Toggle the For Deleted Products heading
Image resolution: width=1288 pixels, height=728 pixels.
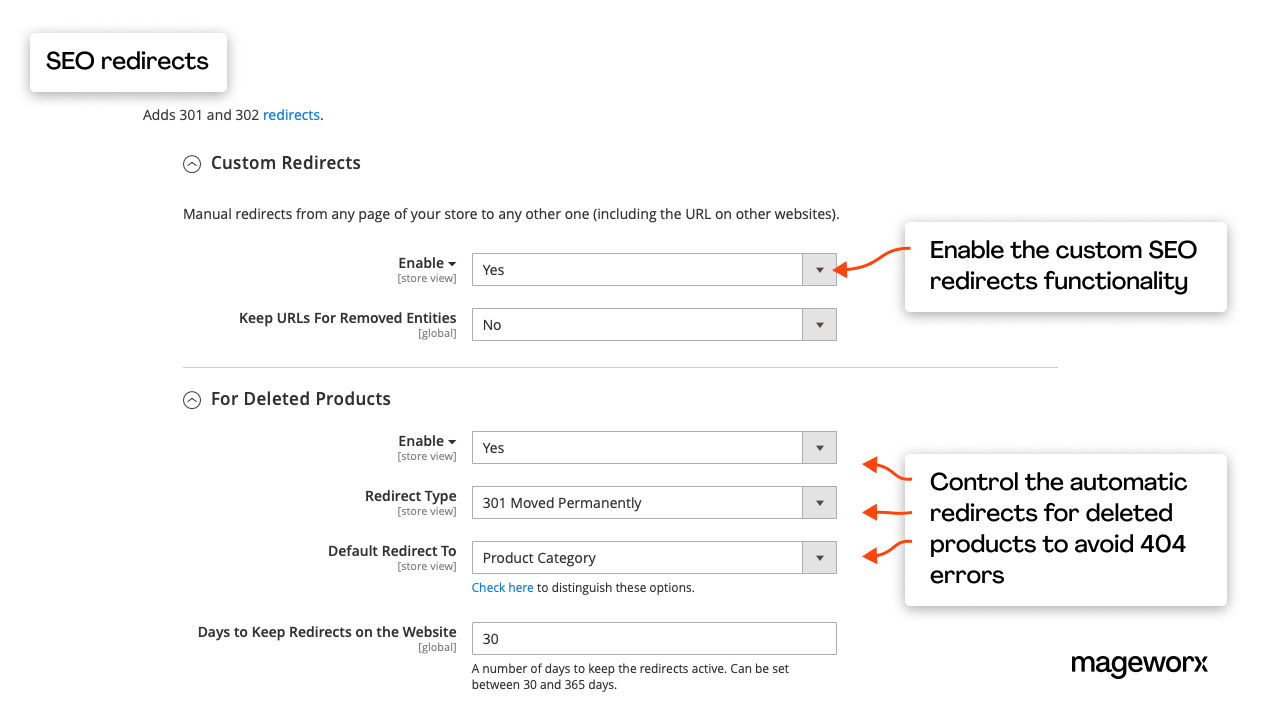(x=300, y=399)
